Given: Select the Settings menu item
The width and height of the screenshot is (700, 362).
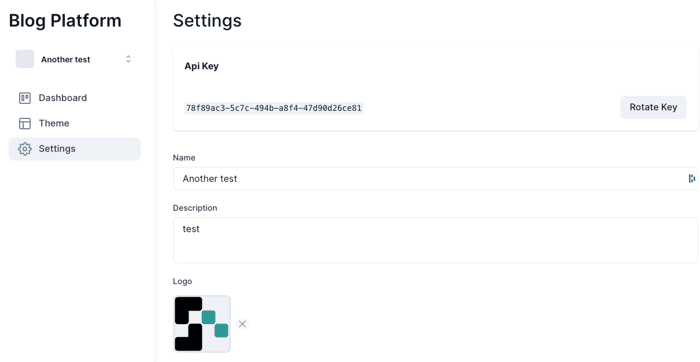Looking at the screenshot, I should click(75, 149).
